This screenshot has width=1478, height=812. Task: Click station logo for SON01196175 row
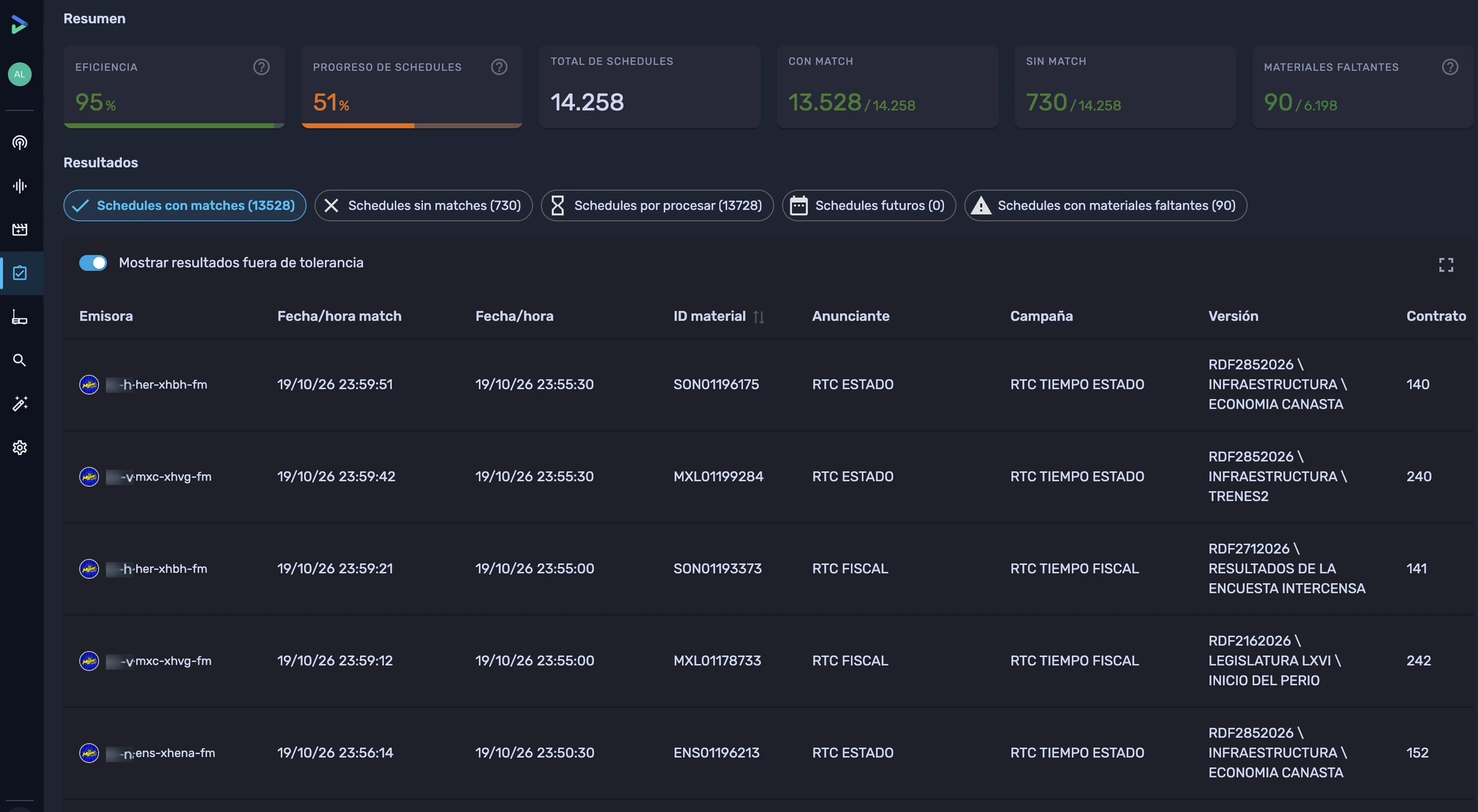tap(89, 385)
